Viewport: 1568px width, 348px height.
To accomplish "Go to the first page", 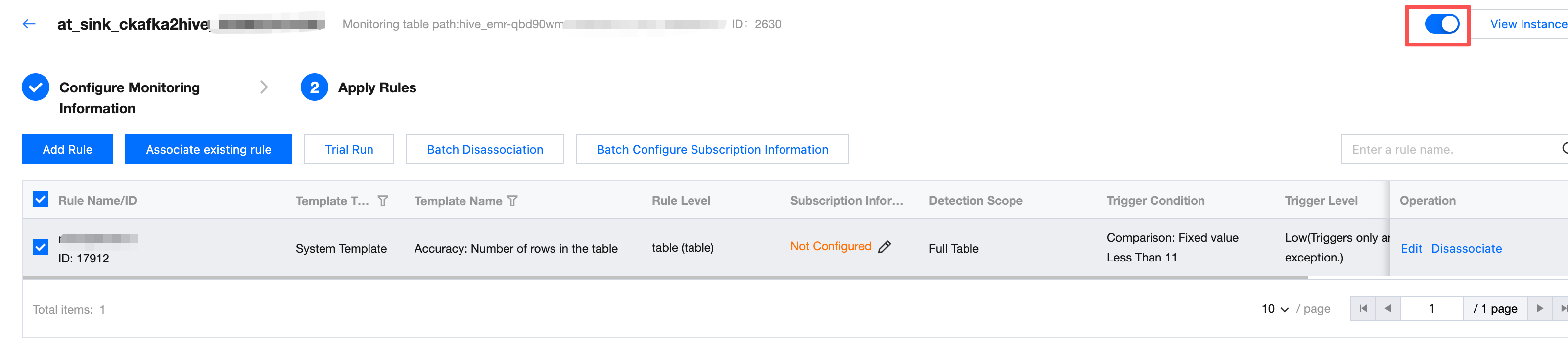I will tap(1363, 309).
